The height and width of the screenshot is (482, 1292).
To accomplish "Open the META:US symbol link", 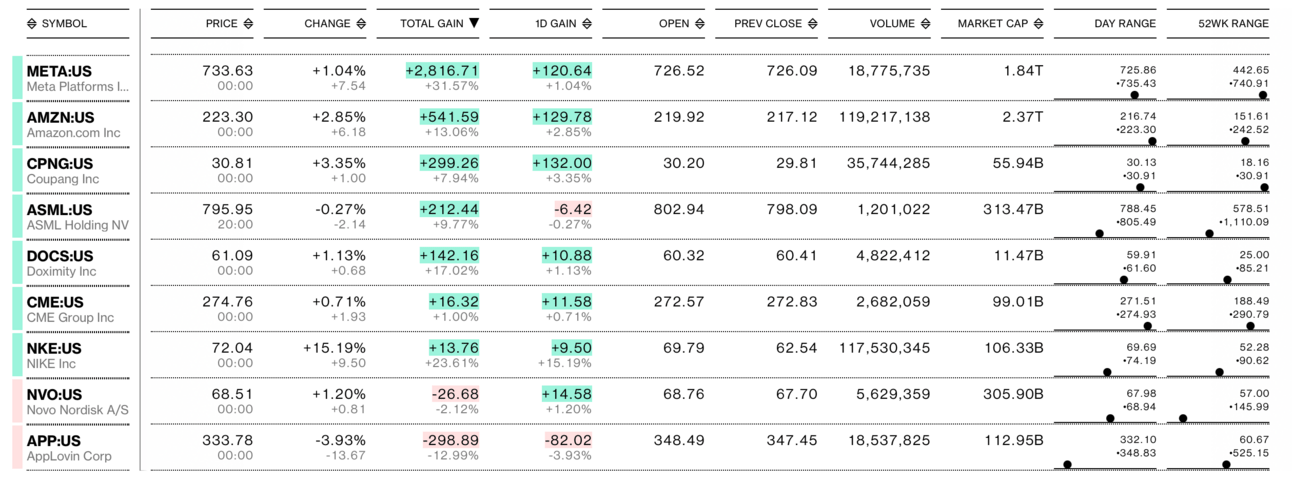I will (60, 71).
